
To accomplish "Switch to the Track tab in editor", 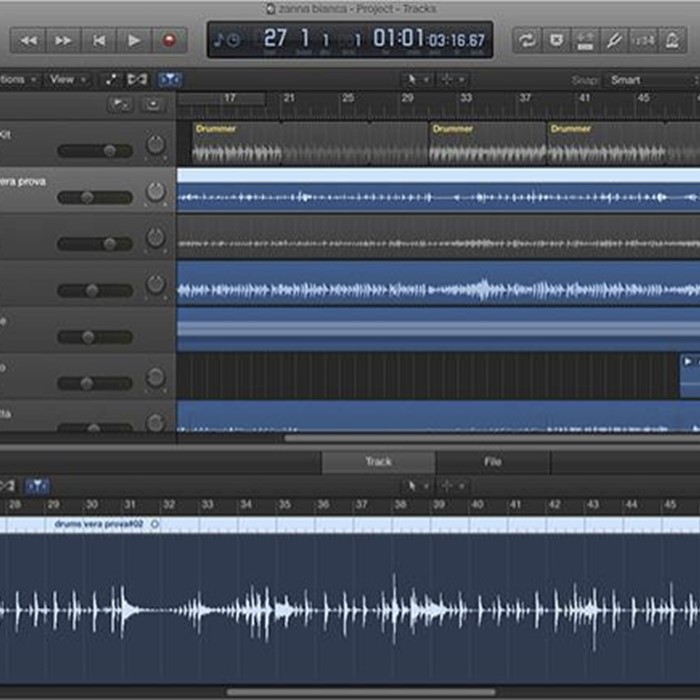I will 378,462.
